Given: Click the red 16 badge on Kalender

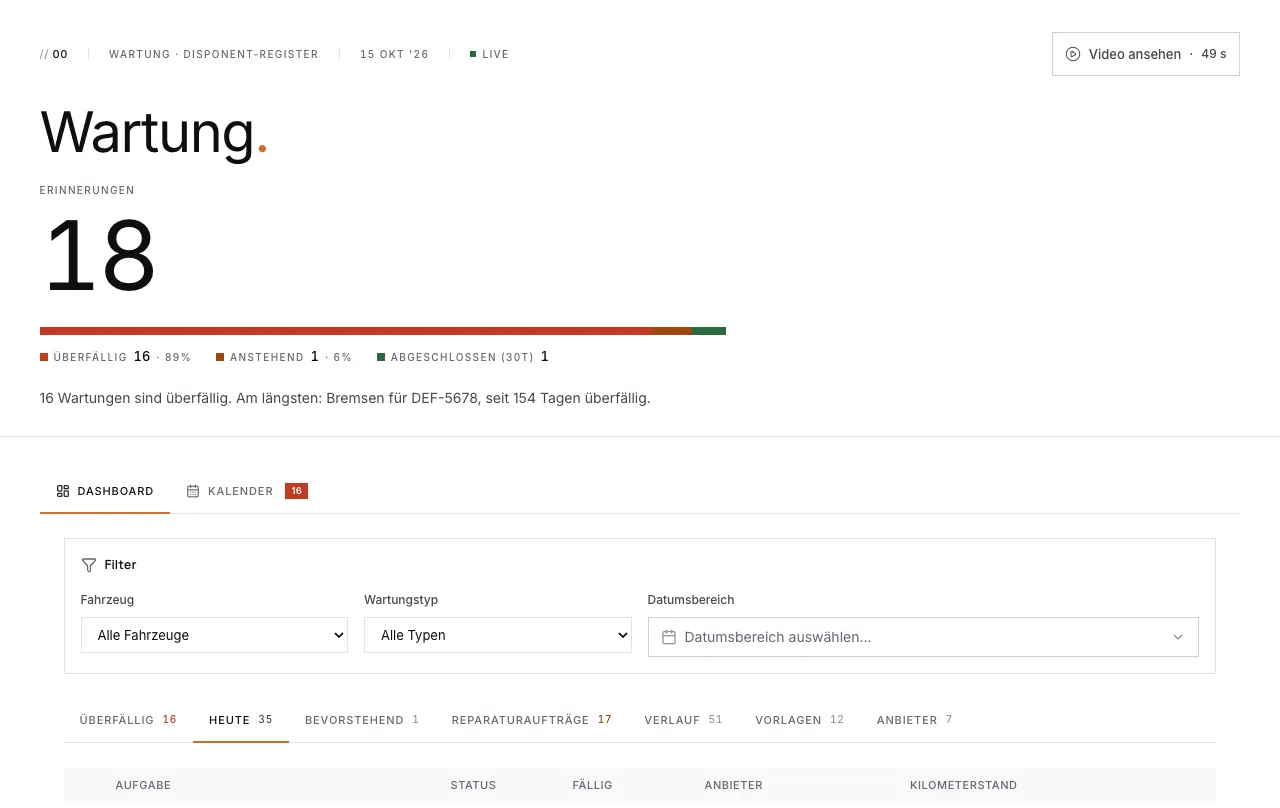Looking at the screenshot, I should point(296,491).
